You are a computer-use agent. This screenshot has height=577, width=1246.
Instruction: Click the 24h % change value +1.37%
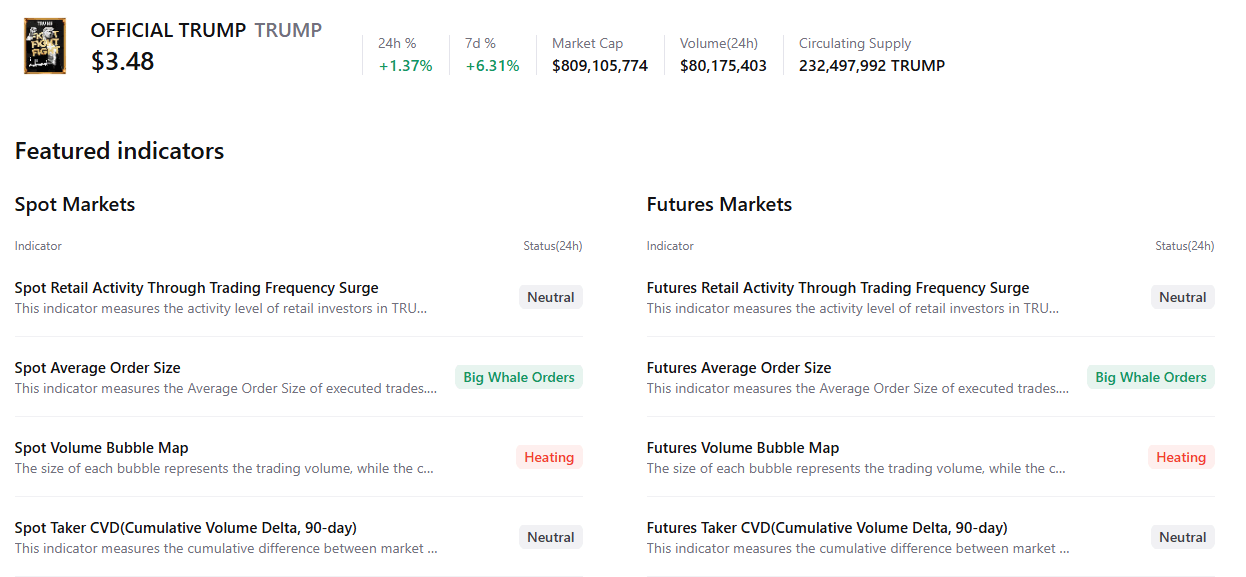[x=405, y=66]
